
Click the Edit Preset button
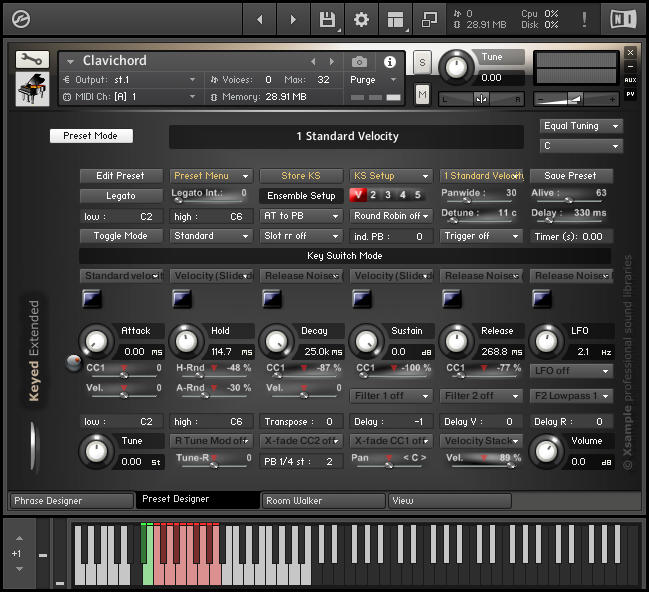[x=120, y=176]
